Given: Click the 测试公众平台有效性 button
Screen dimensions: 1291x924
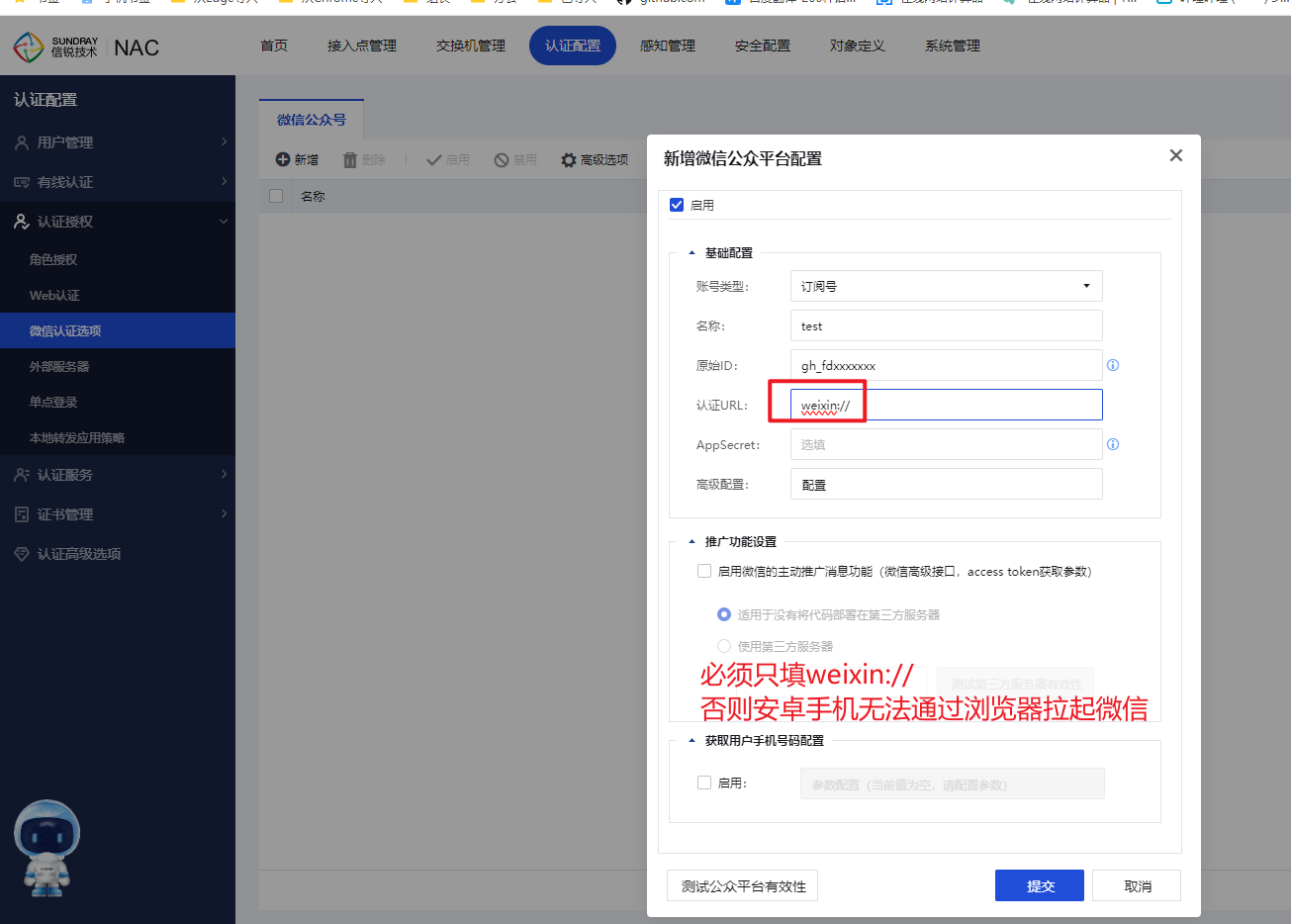Looking at the screenshot, I should (x=743, y=885).
